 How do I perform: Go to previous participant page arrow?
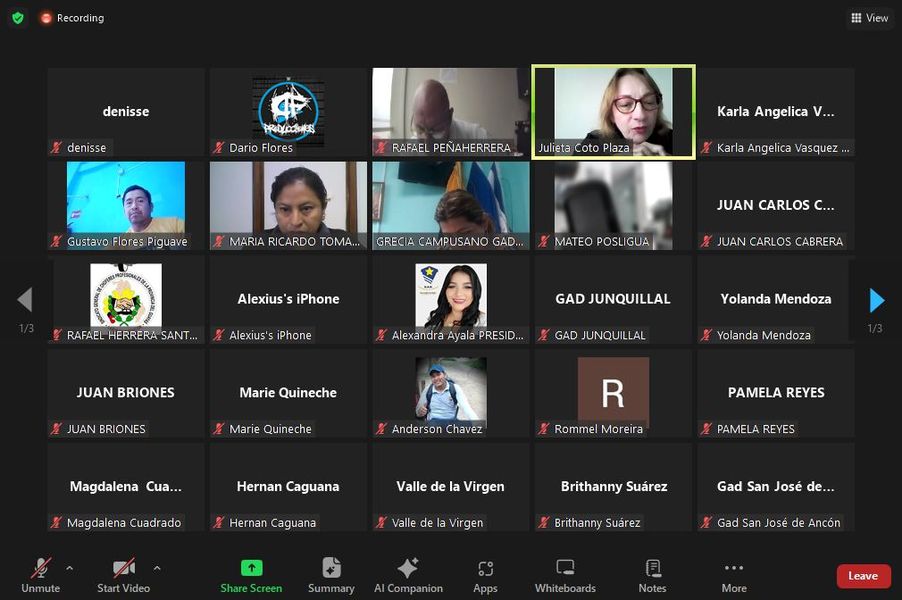[x=25, y=300]
